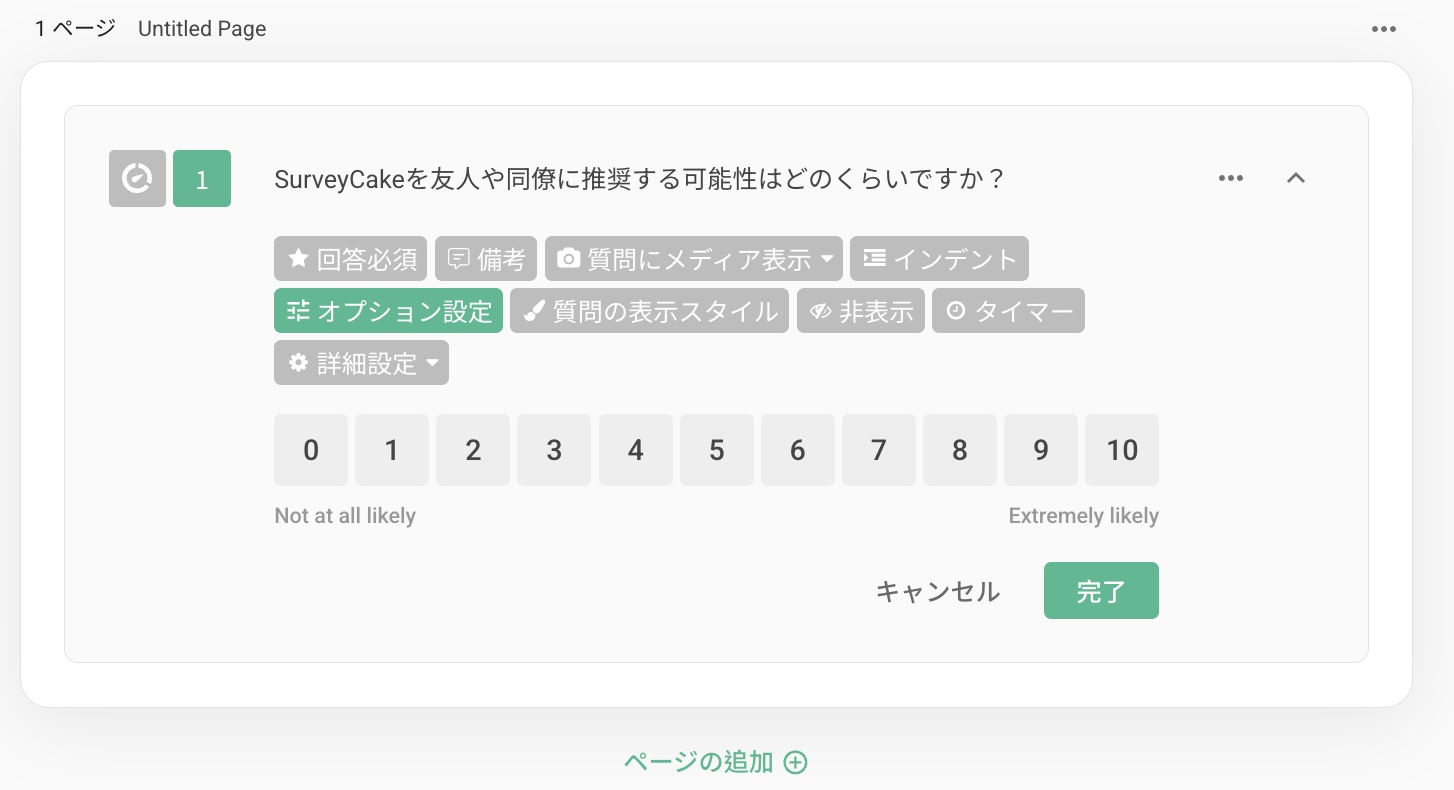This screenshot has width=1454, height=790.
Task: Collapse question 1 with the chevron
Action: (x=1296, y=178)
